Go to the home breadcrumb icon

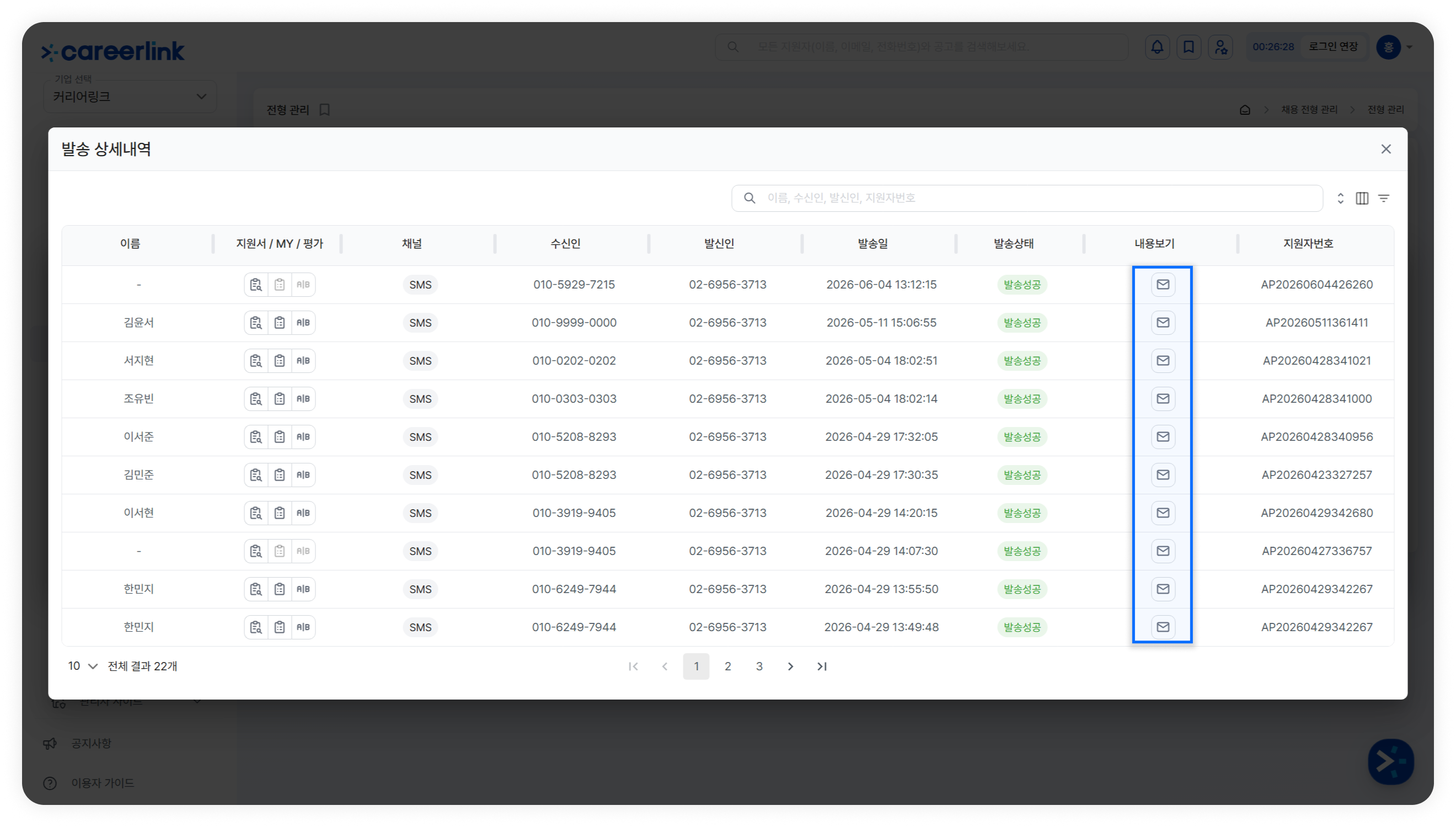(x=1245, y=110)
